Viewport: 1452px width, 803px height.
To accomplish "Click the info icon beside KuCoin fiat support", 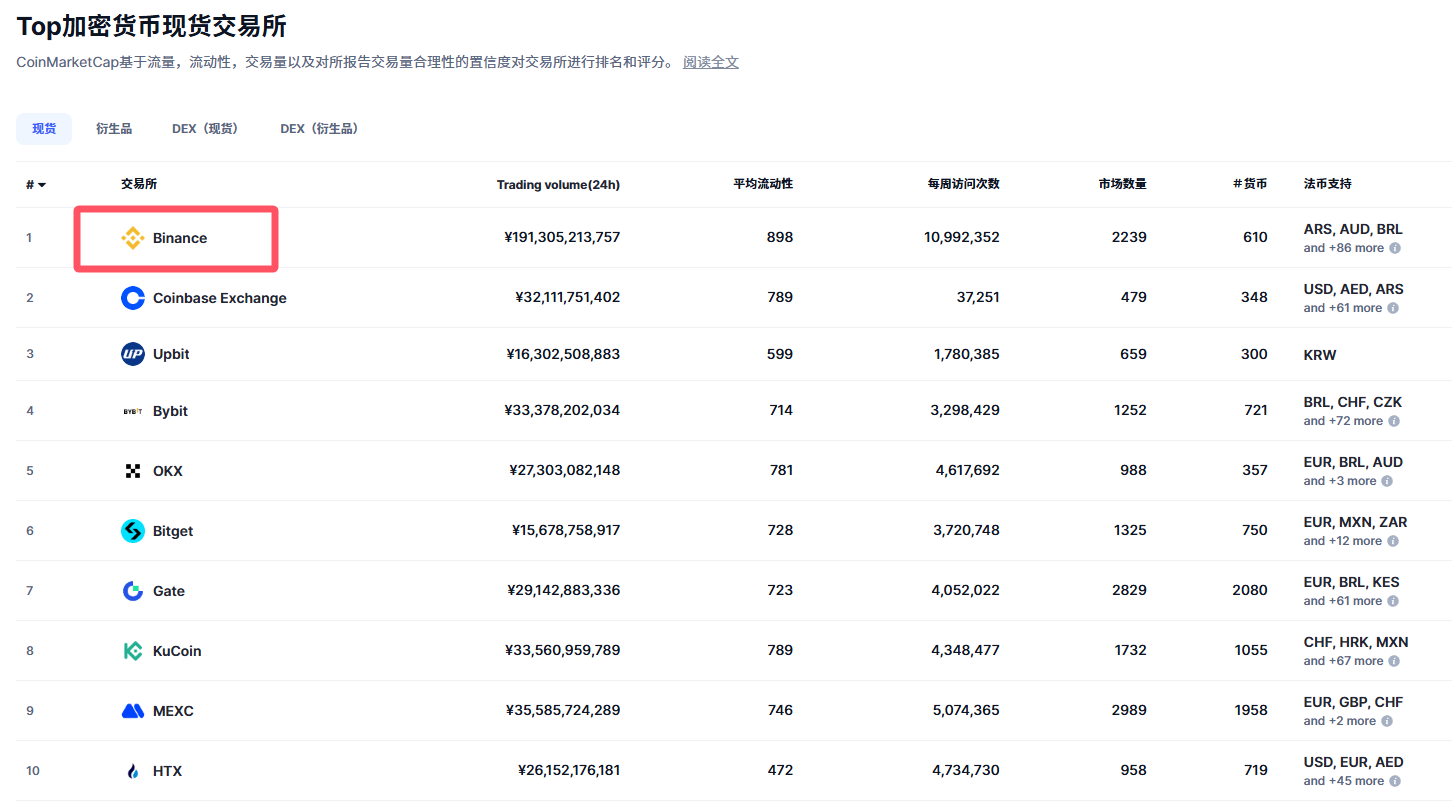I will [1395, 661].
